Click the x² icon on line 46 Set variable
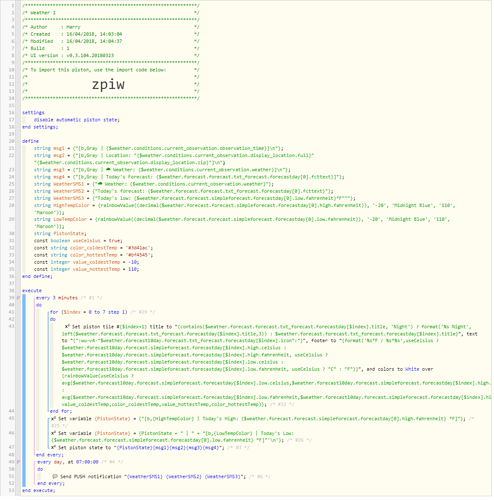 [53, 434]
